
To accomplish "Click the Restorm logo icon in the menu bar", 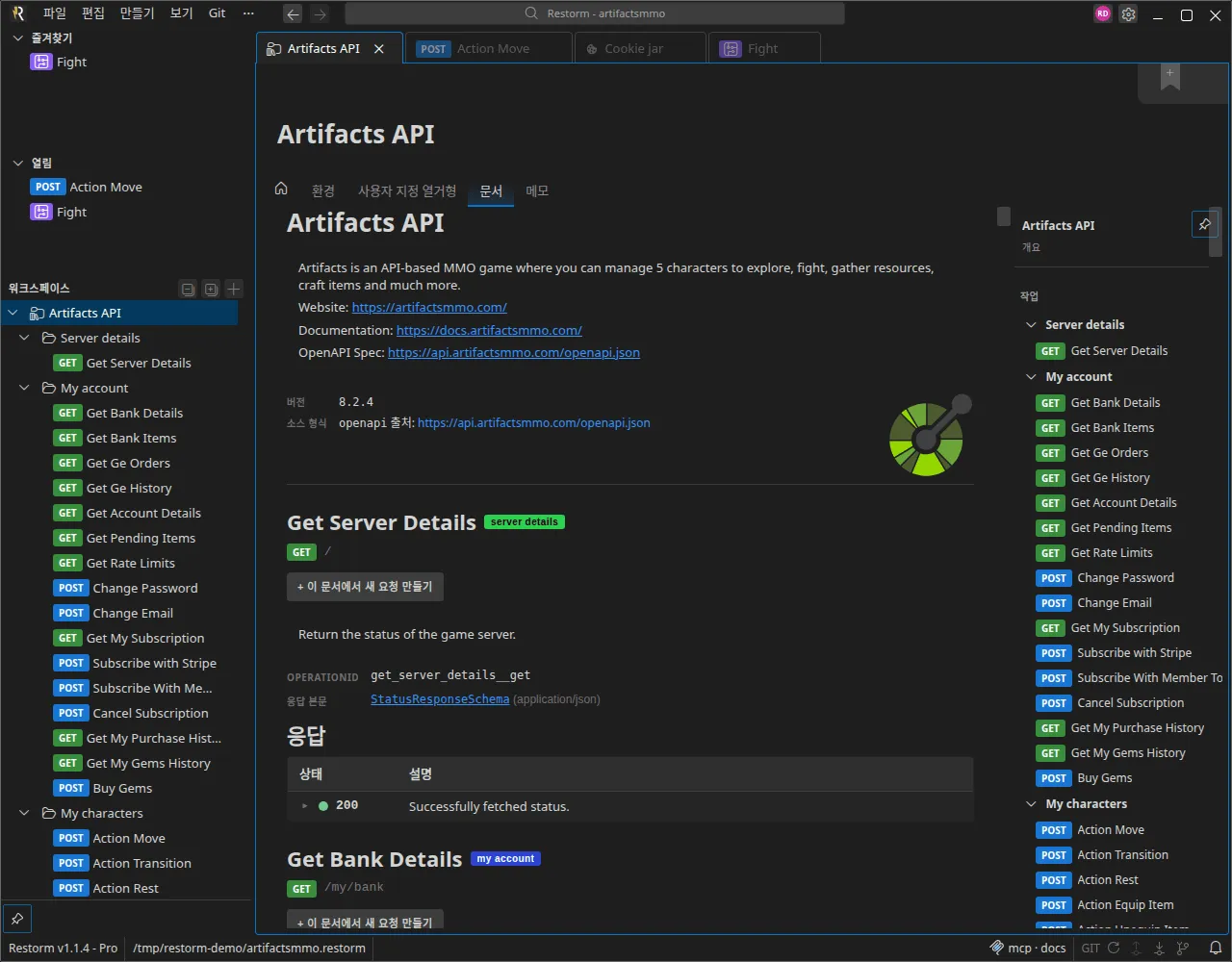I will tap(17, 13).
